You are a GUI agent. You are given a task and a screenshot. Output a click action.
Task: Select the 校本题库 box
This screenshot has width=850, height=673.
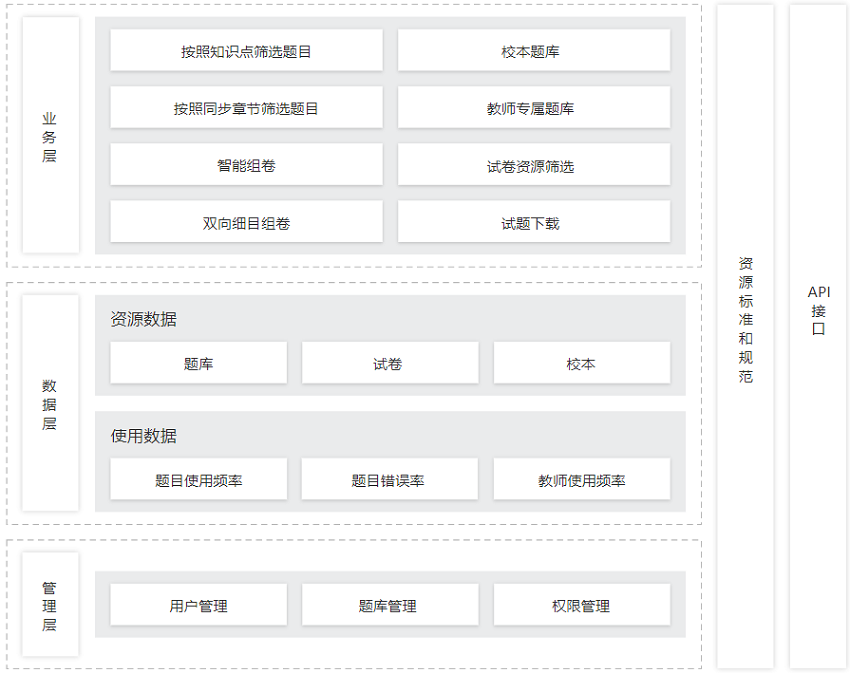533,50
